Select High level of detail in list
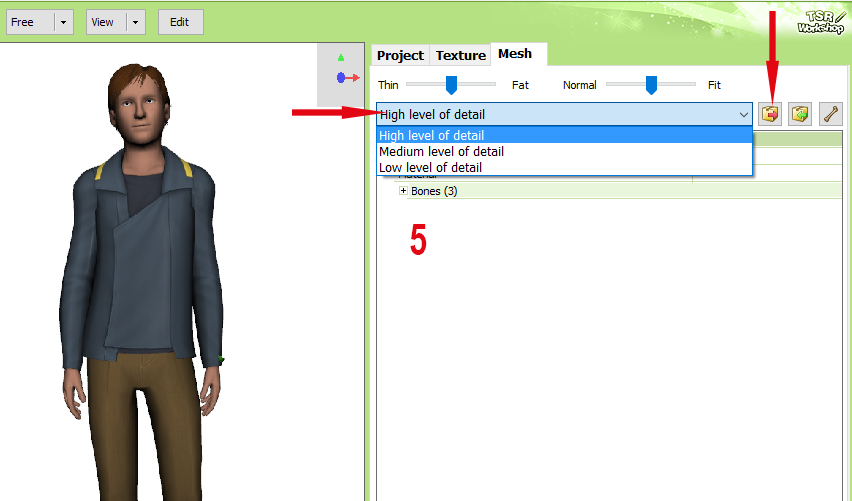This screenshot has width=852, height=501. [x=432, y=136]
